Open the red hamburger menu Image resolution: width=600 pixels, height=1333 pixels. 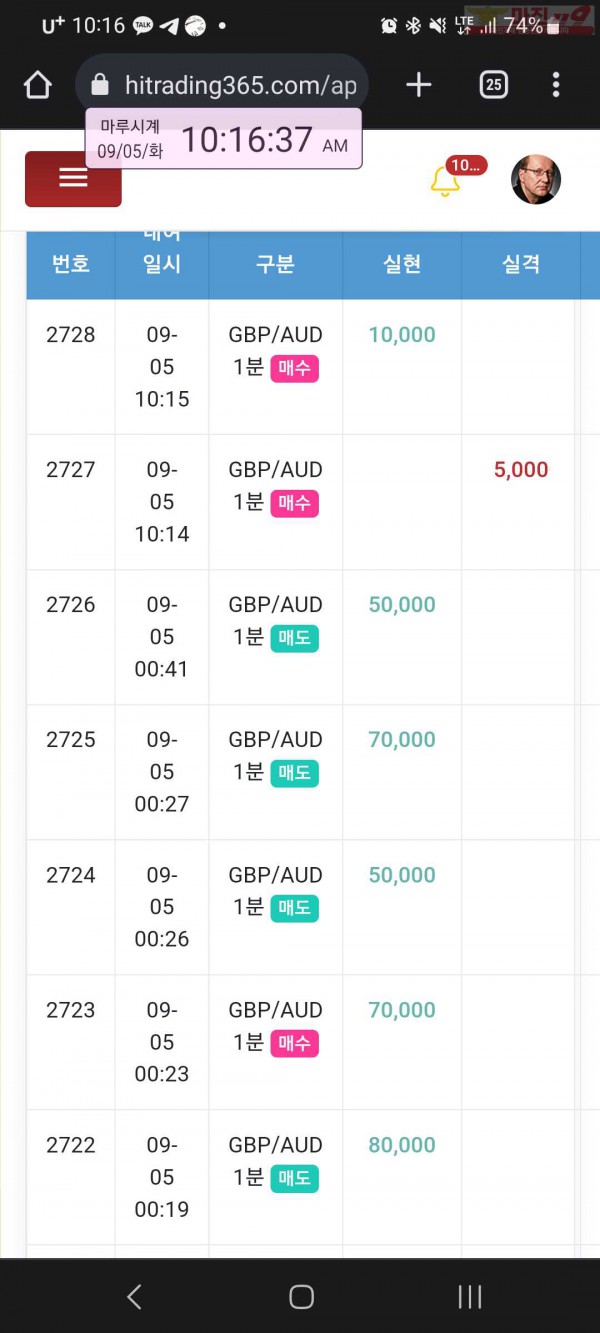[73, 179]
